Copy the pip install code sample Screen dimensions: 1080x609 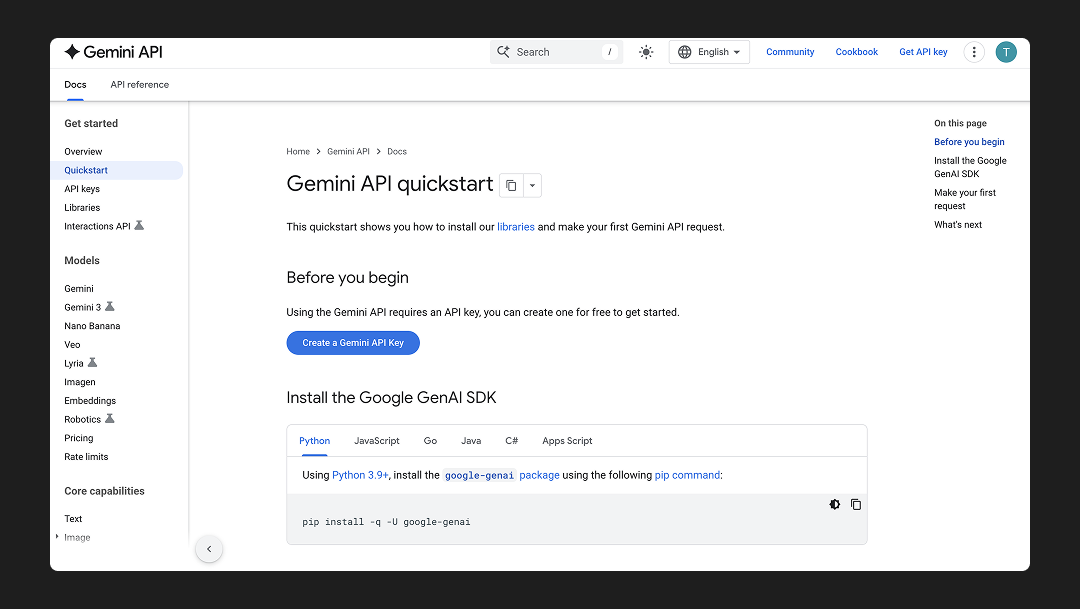pos(855,504)
